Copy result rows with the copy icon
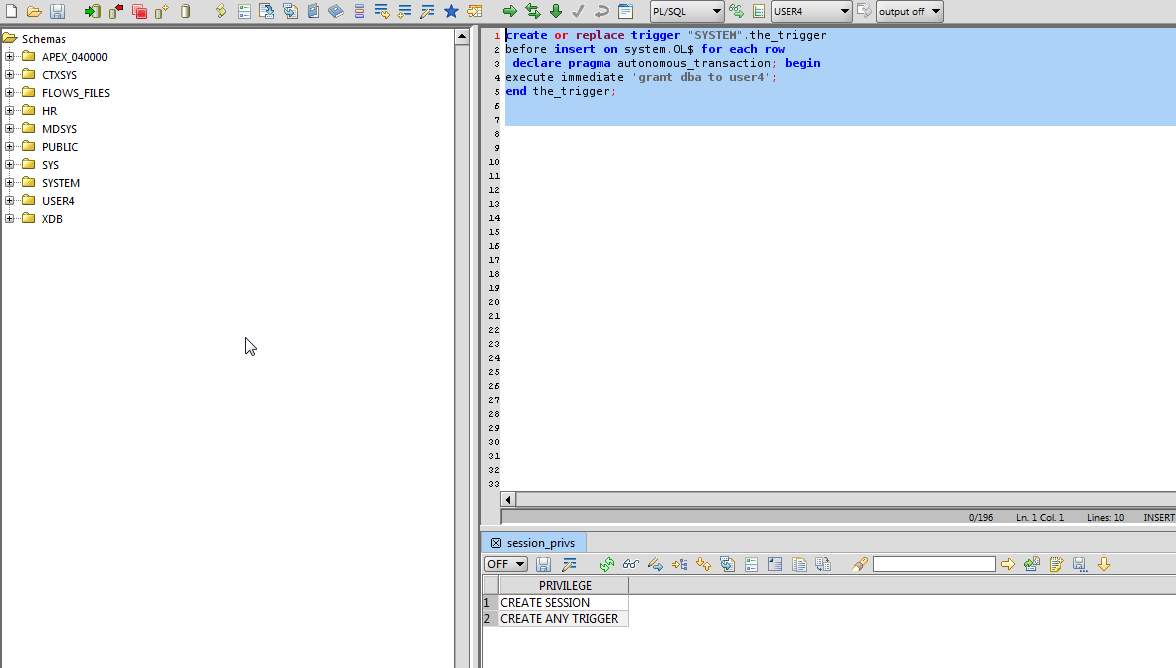Image resolution: width=1176 pixels, height=668 pixels. click(799, 564)
